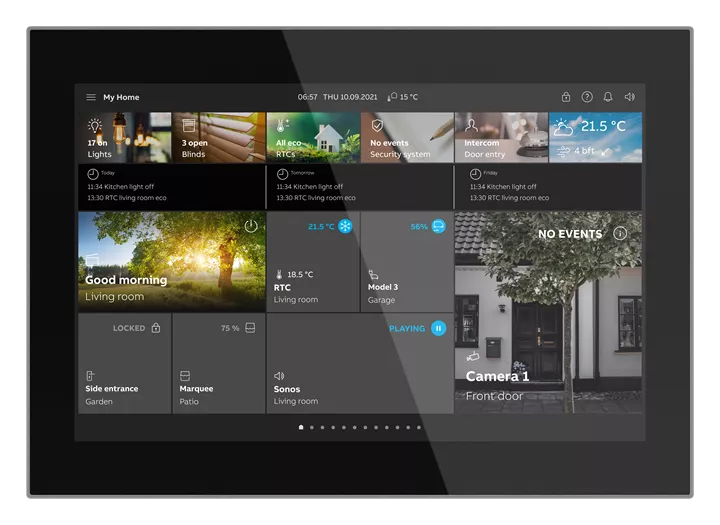Open the Sonos Living room tile
720x525 pixels.
tap(360, 364)
